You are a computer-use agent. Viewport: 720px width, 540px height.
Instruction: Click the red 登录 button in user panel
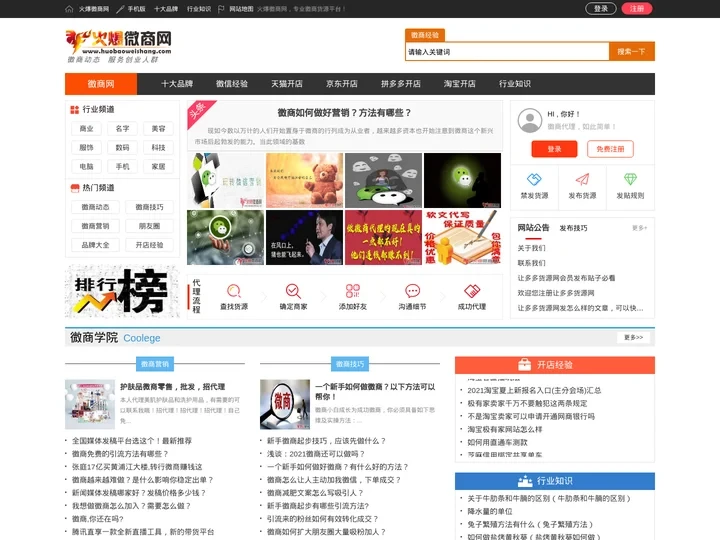coord(554,149)
